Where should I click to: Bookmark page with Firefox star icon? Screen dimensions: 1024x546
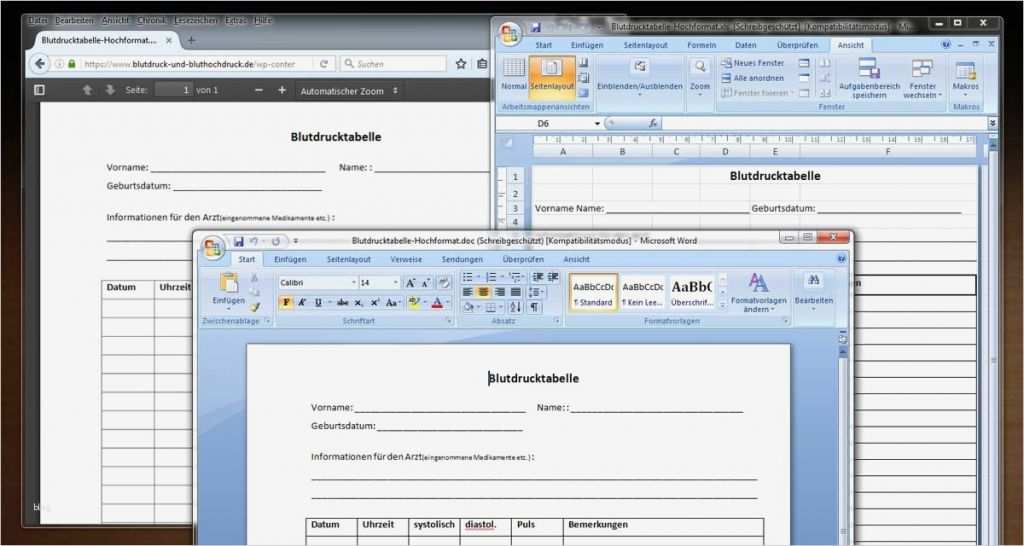pos(461,64)
